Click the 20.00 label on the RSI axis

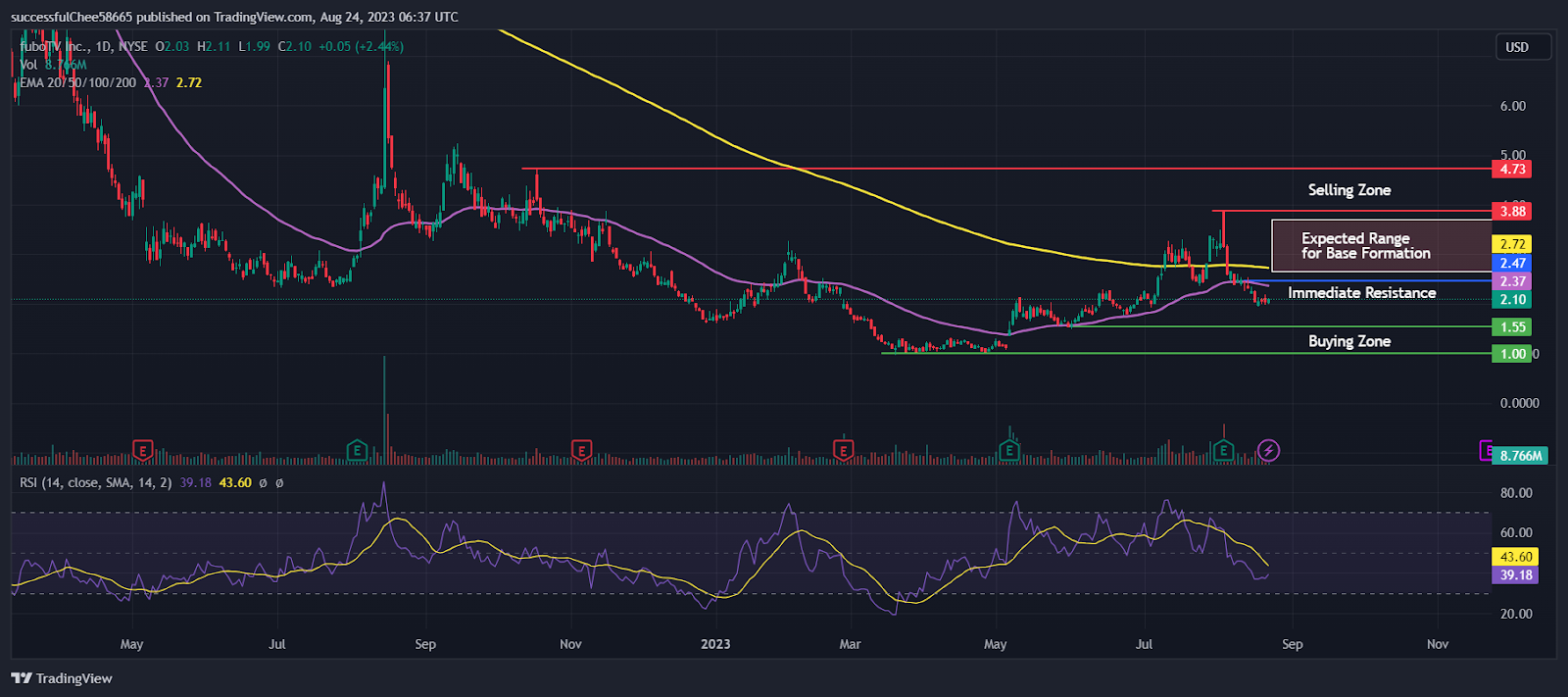(x=1516, y=614)
